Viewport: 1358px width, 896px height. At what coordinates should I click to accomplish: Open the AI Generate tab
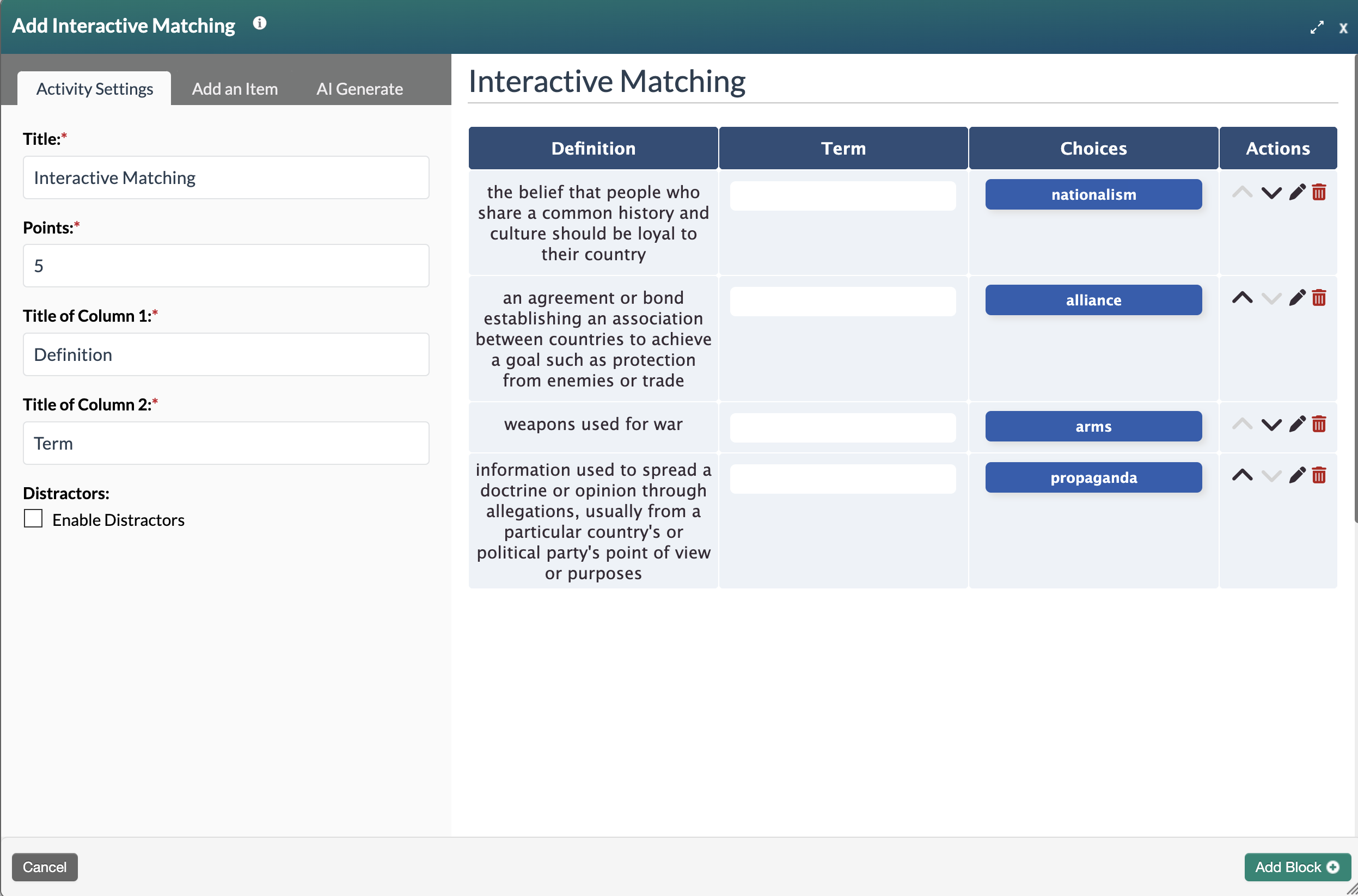point(359,89)
